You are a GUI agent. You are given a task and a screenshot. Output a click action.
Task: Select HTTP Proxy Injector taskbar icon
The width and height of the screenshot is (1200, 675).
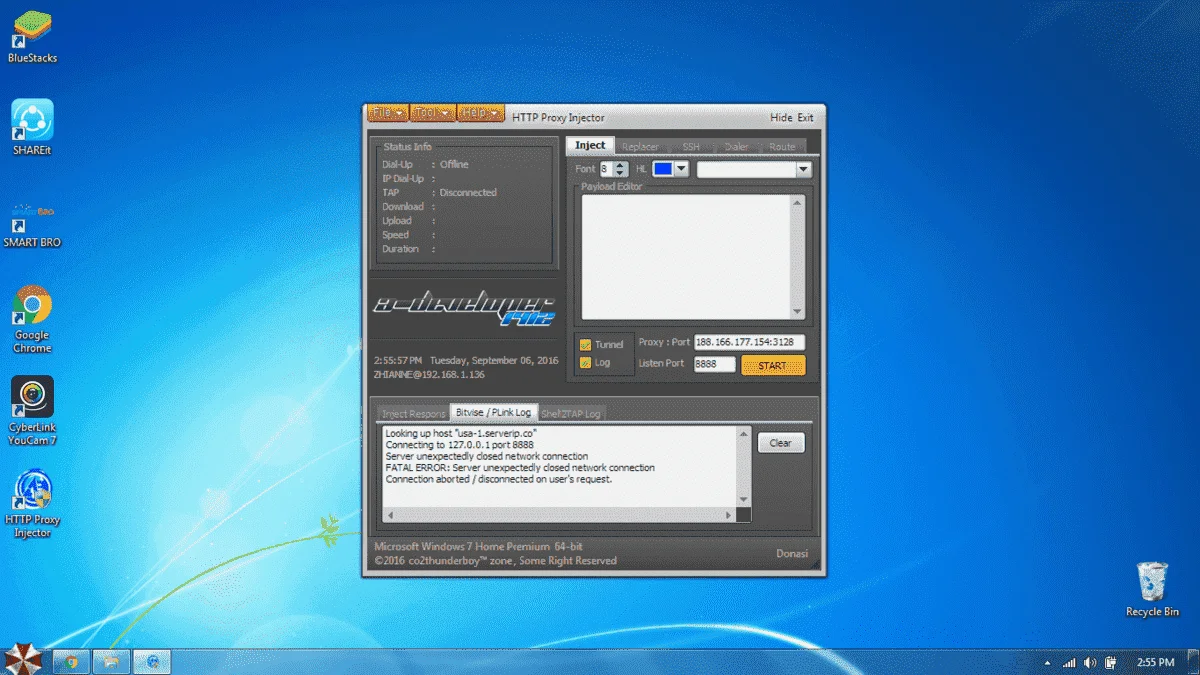tap(152, 661)
